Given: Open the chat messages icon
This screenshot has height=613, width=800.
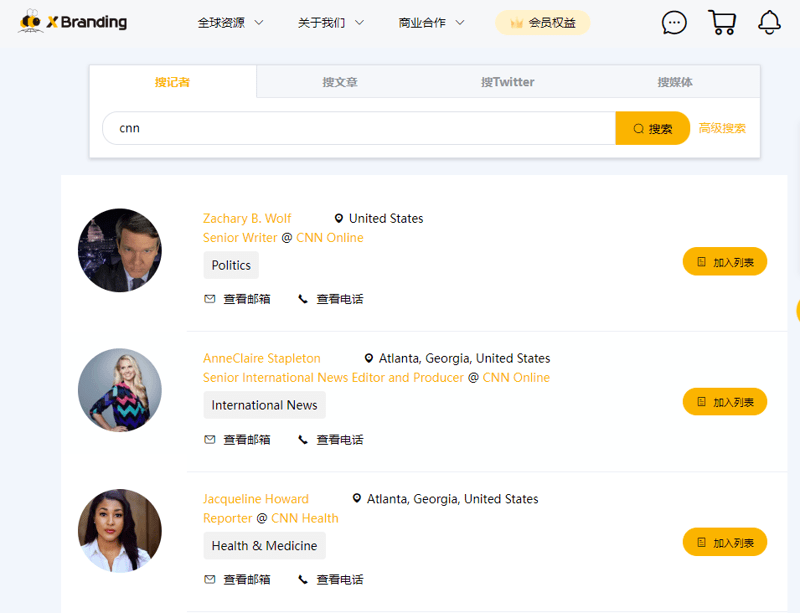Looking at the screenshot, I should coord(674,22).
